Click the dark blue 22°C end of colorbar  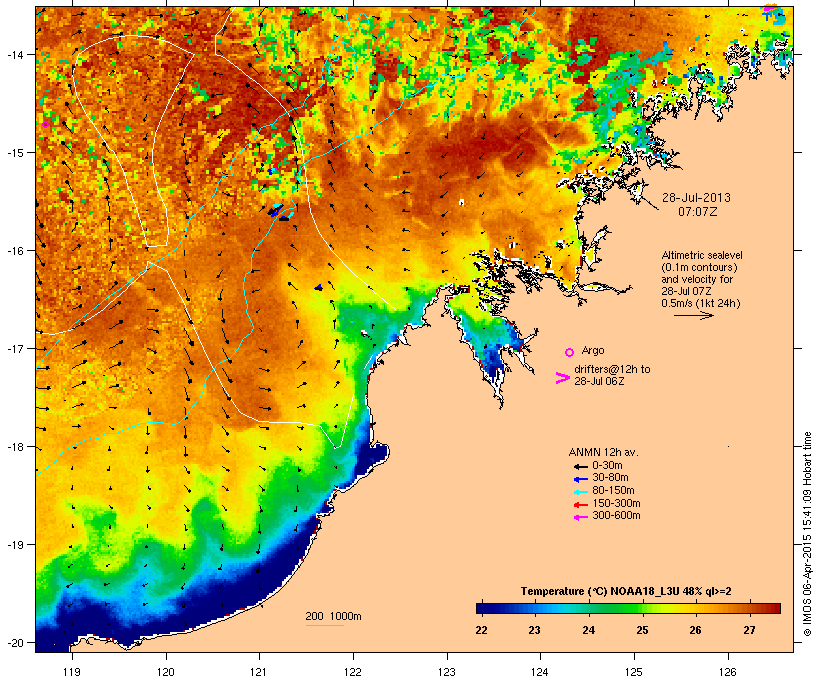click(x=483, y=608)
